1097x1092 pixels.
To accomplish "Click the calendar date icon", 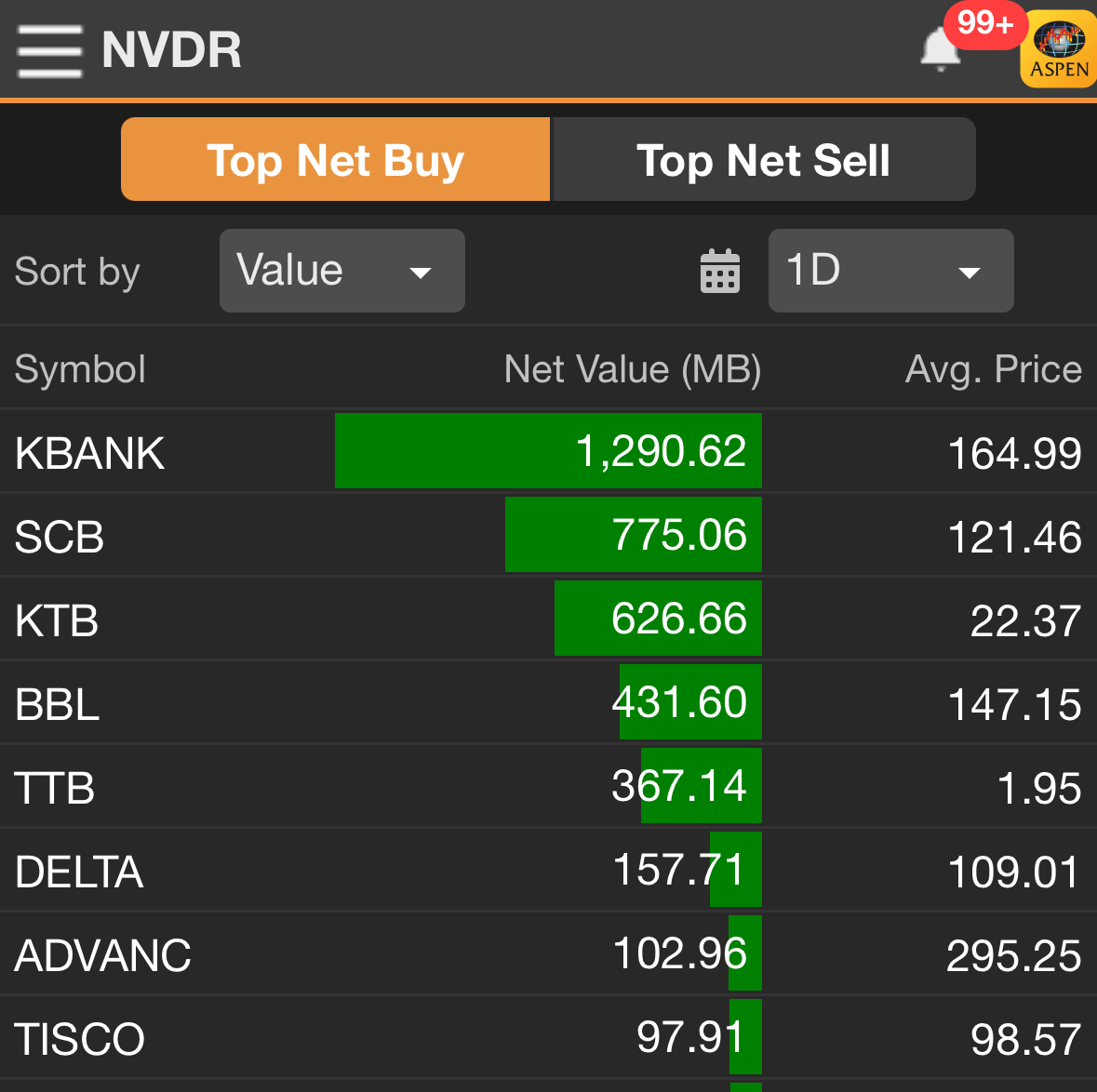I will coord(719,272).
